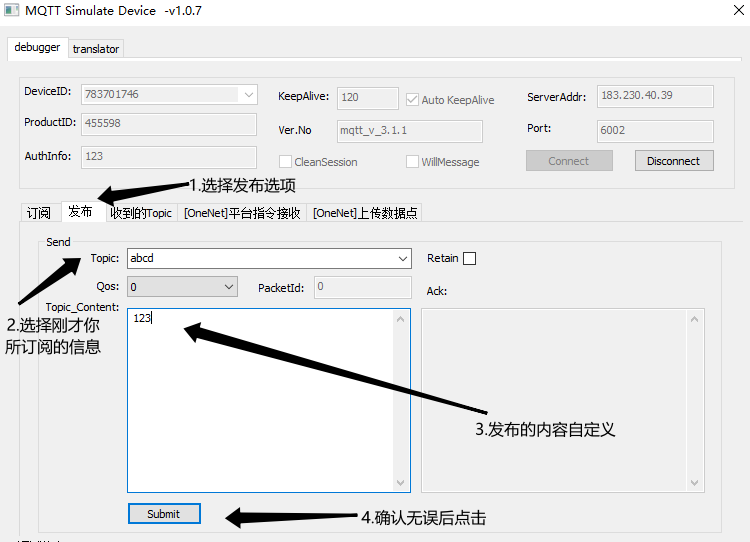The height and width of the screenshot is (542, 750).
Task: Click the Connect button
Action: pyautogui.click(x=569, y=161)
